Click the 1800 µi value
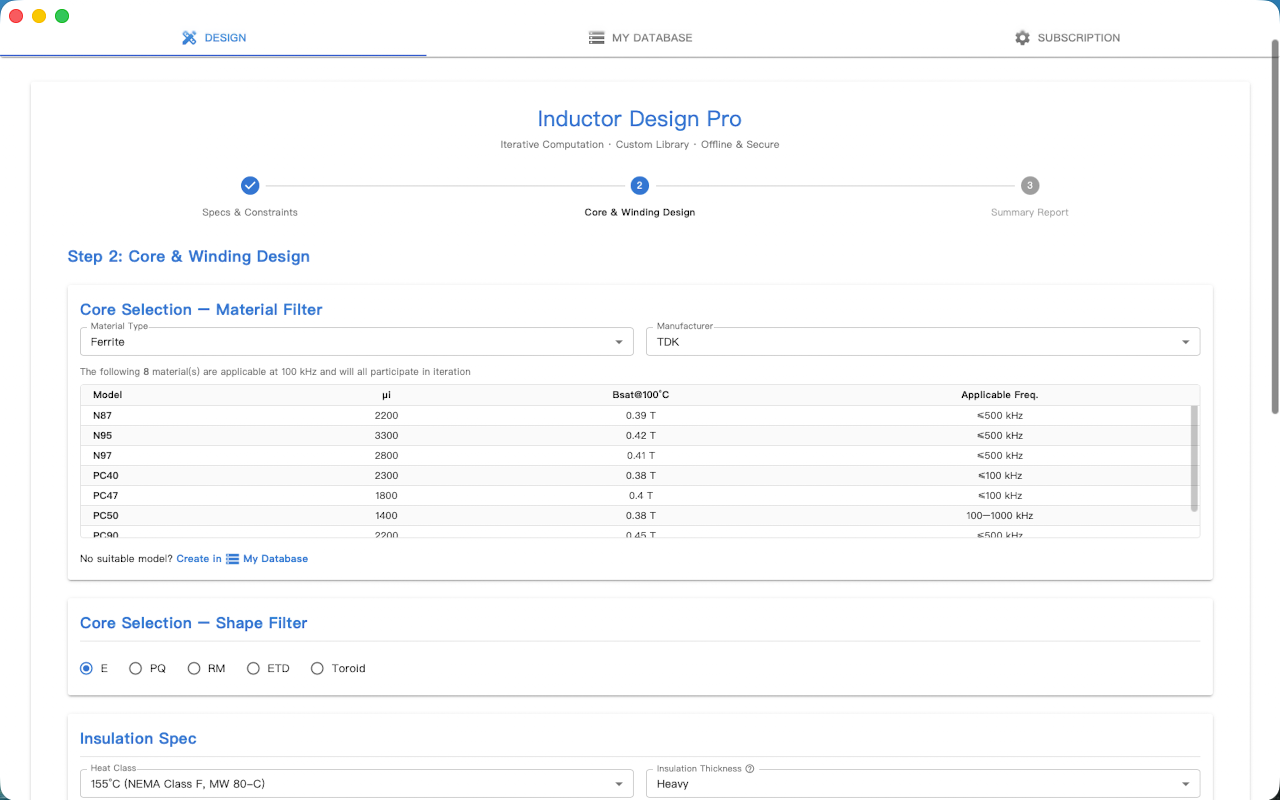1280x800 pixels. coord(386,496)
